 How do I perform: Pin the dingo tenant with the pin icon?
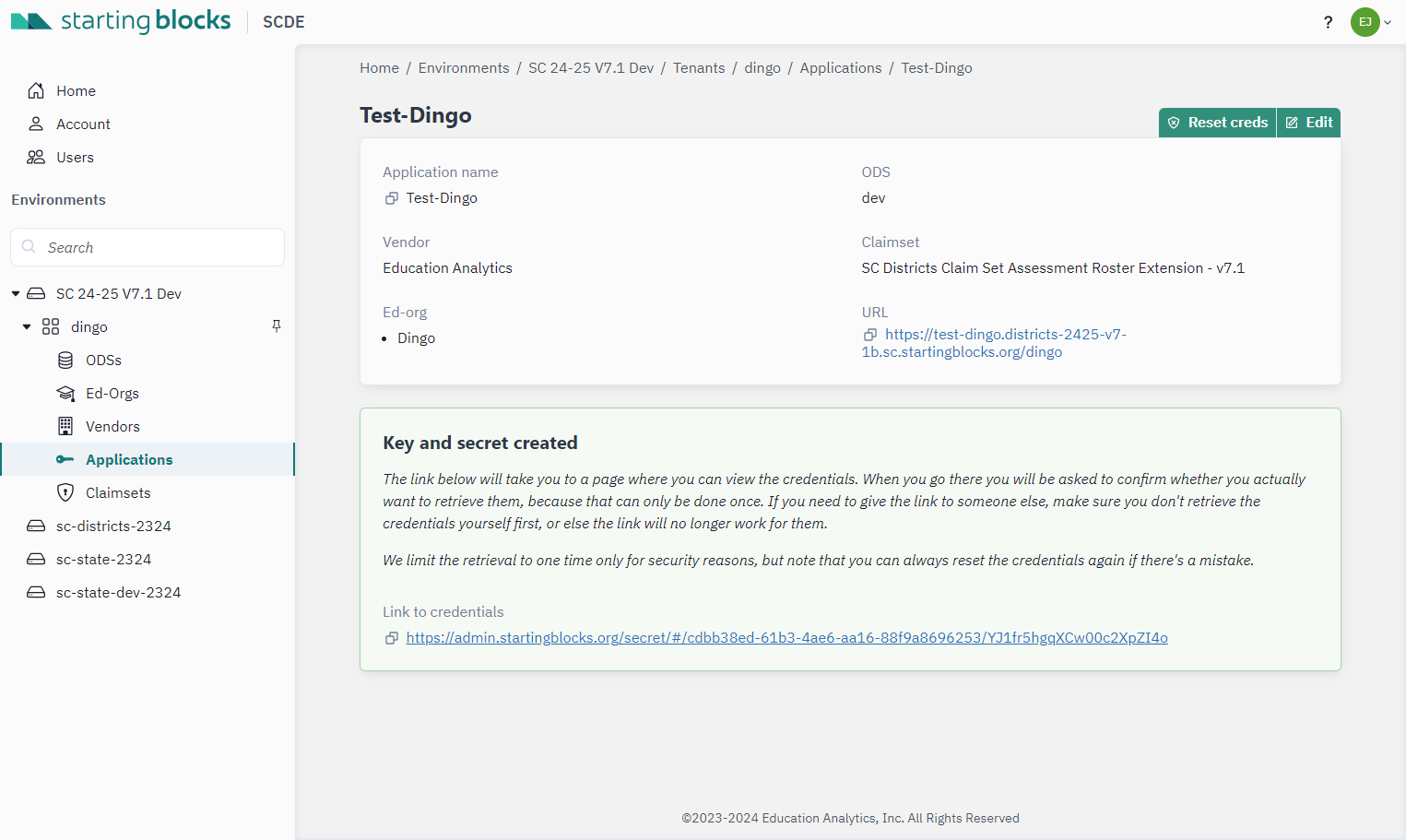coord(277,326)
